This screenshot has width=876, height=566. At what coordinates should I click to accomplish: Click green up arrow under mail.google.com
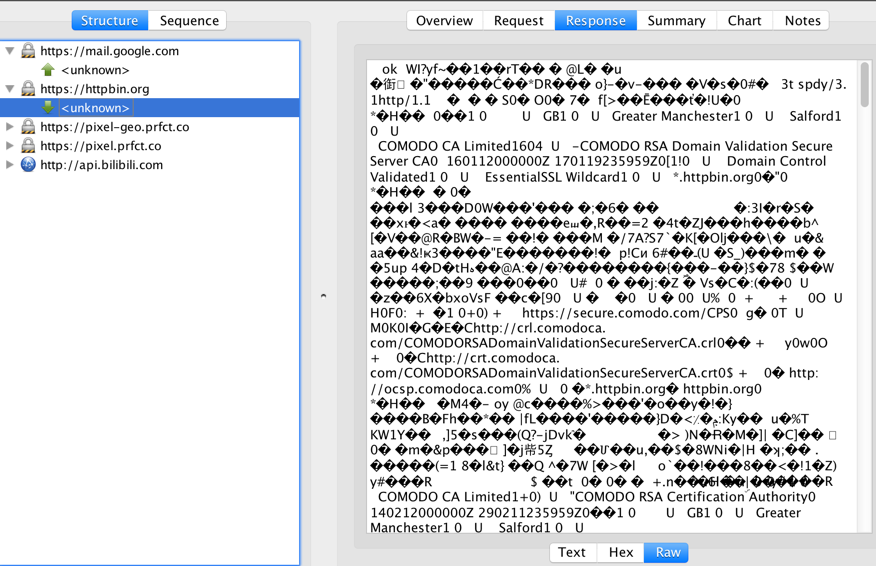click(47, 70)
